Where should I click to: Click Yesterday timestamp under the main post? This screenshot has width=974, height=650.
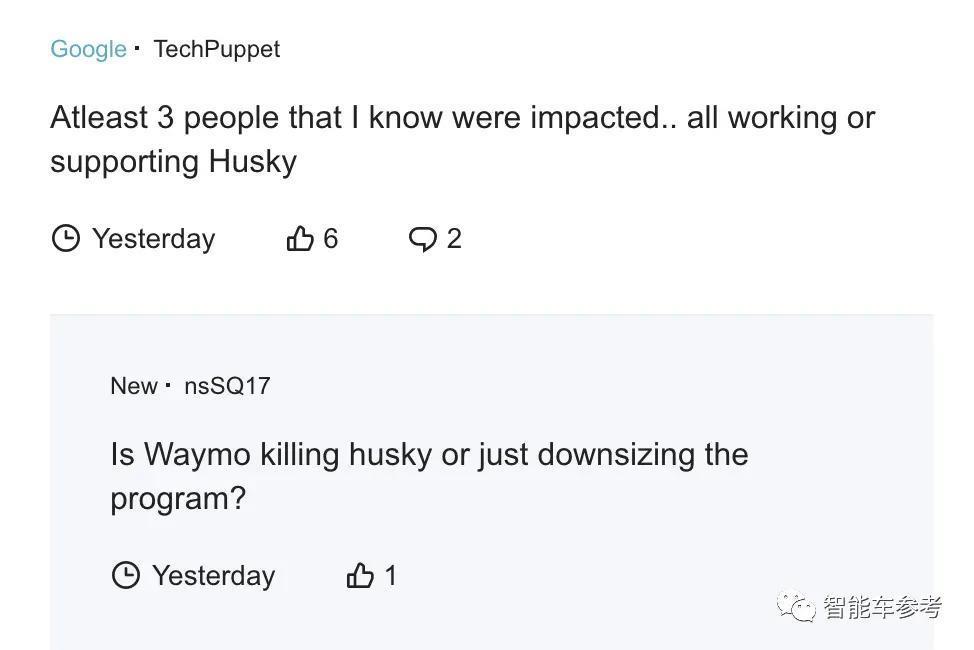point(152,238)
